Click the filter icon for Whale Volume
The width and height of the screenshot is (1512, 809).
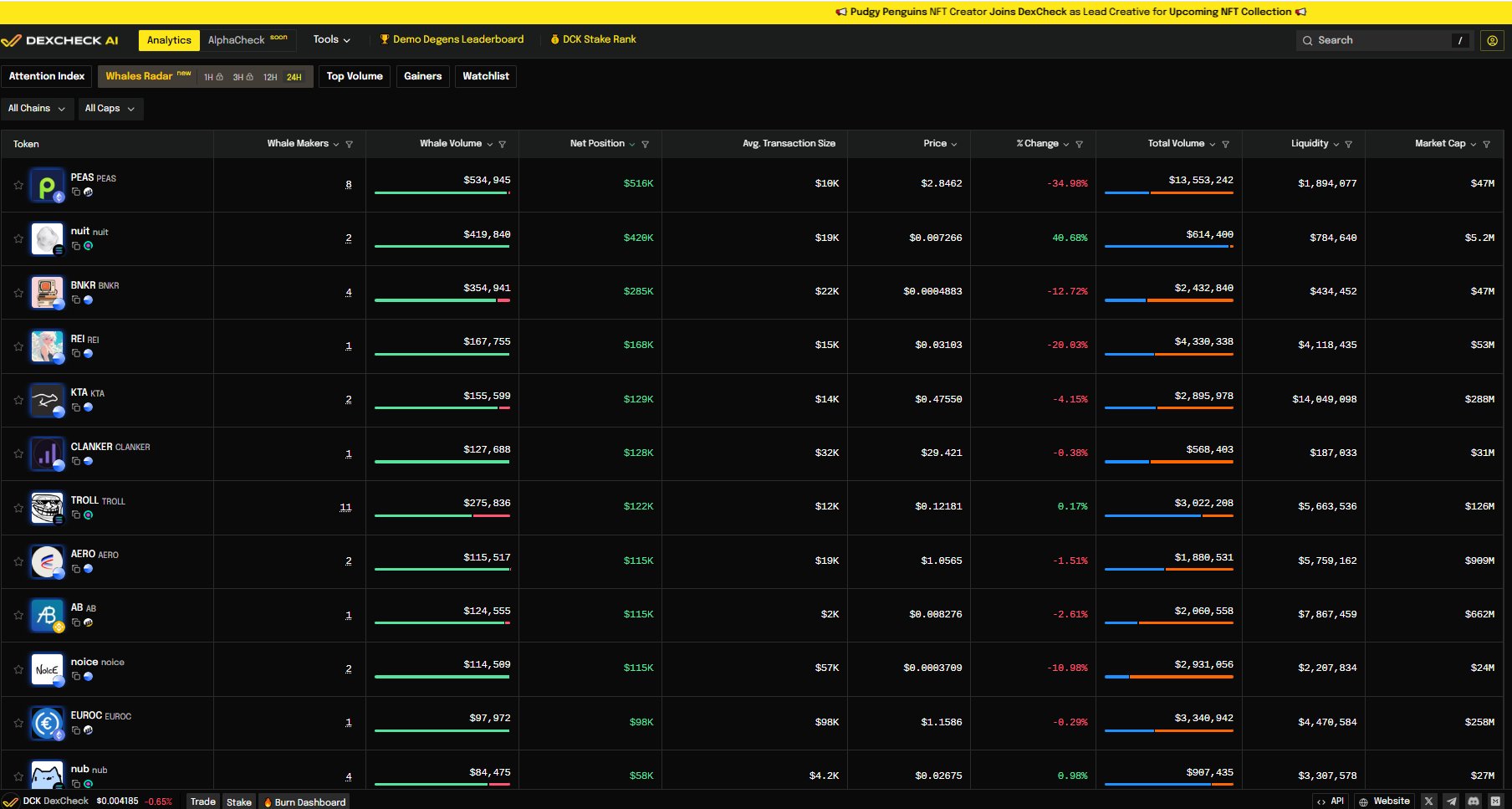click(503, 144)
